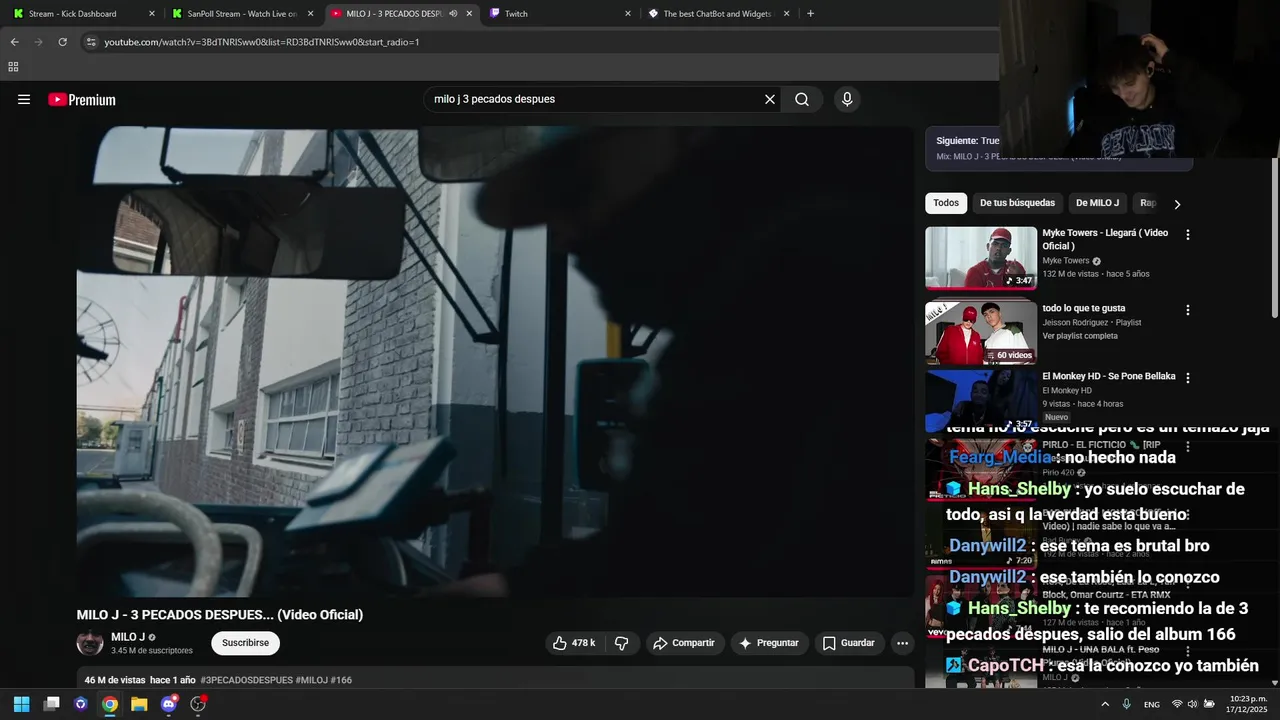Image resolution: width=1280 pixels, height=720 pixels.
Task: Select De tus búsquedas filter chip
Action: (1017, 203)
